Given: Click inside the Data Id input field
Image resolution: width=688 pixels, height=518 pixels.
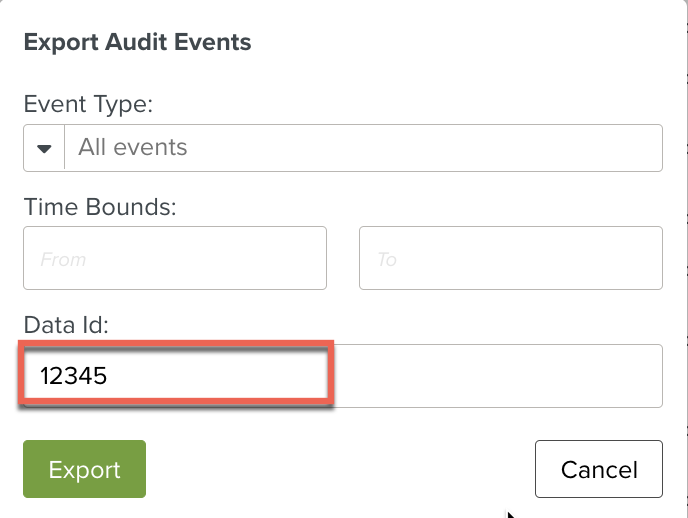Looking at the screenshot, I should point(342,376).
